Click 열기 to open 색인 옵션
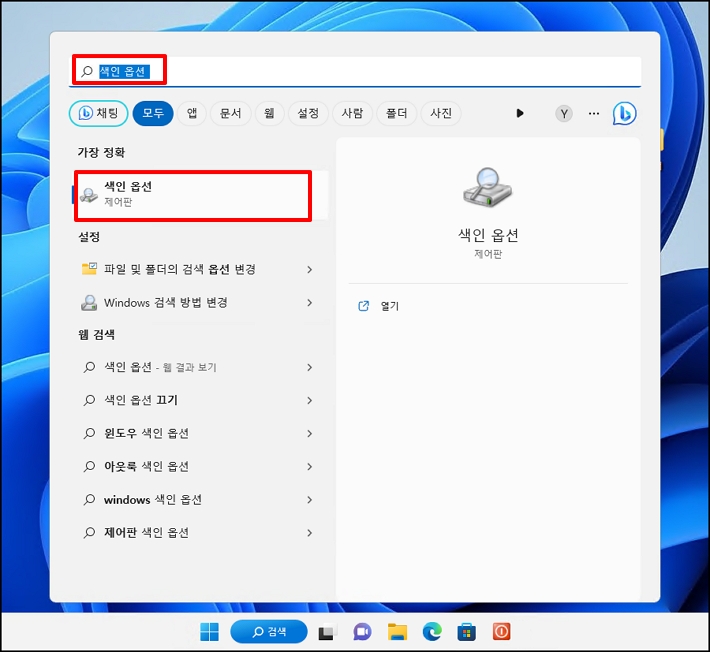The width and height of the screenshot is (710, 652). [x=389, y=306]
